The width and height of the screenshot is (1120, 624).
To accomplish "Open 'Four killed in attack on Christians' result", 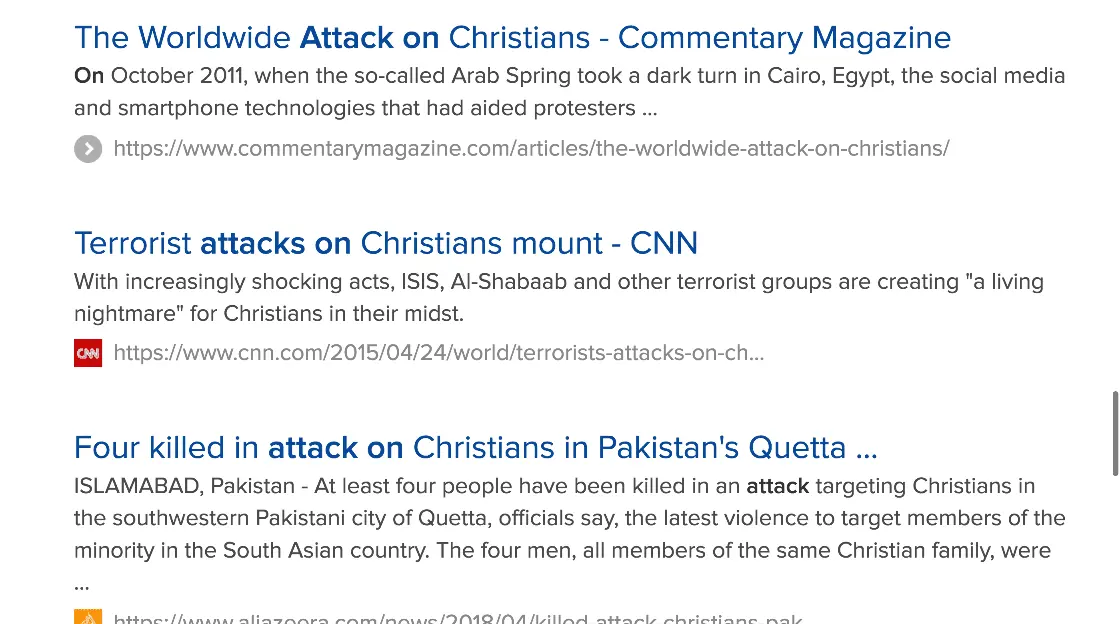I will click(x=475, y=447).
